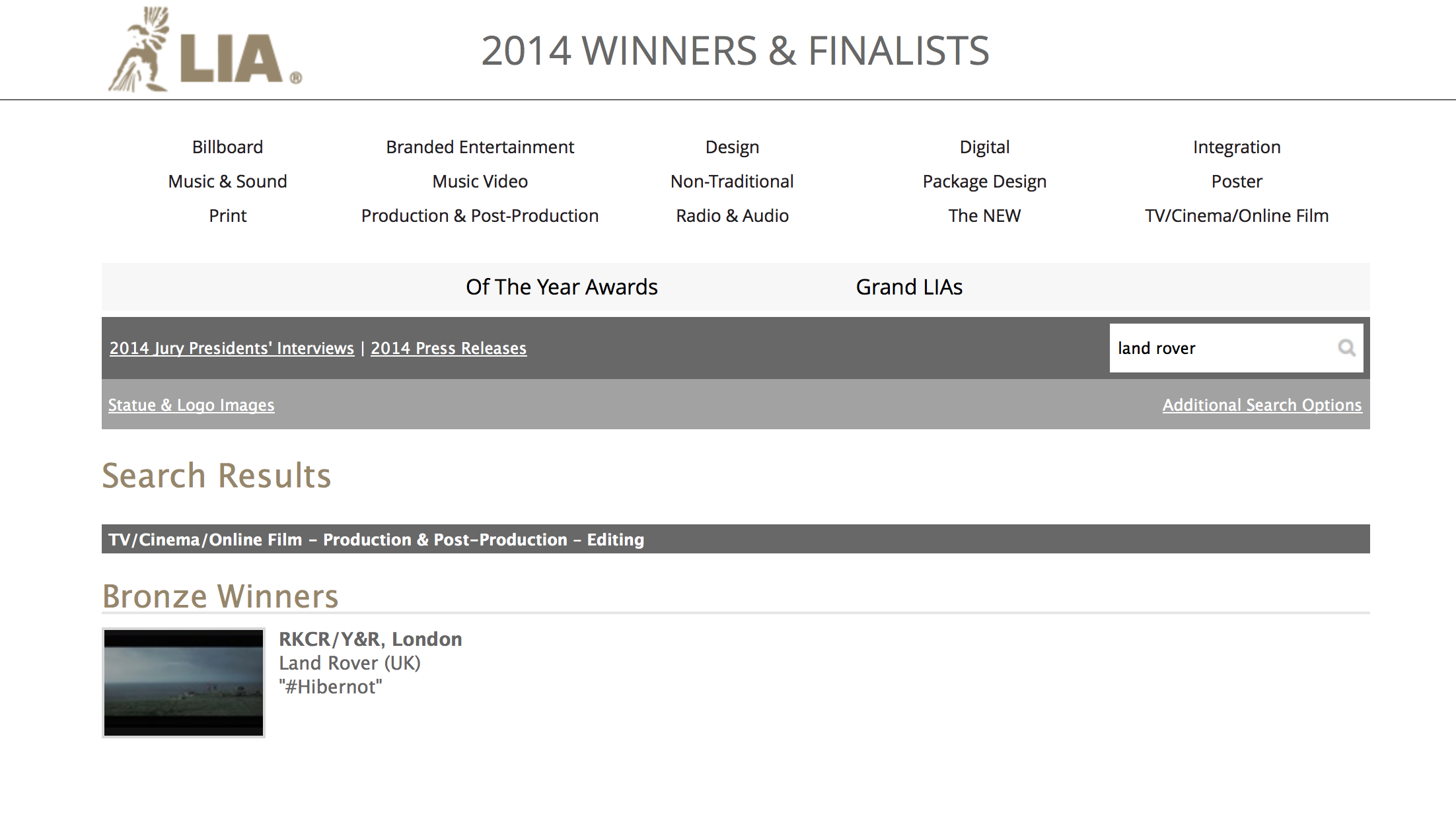Viewport: 1456px width, 840px height.
Task: Open the #Hibernot video thumbnail
Action: [184, 682]
